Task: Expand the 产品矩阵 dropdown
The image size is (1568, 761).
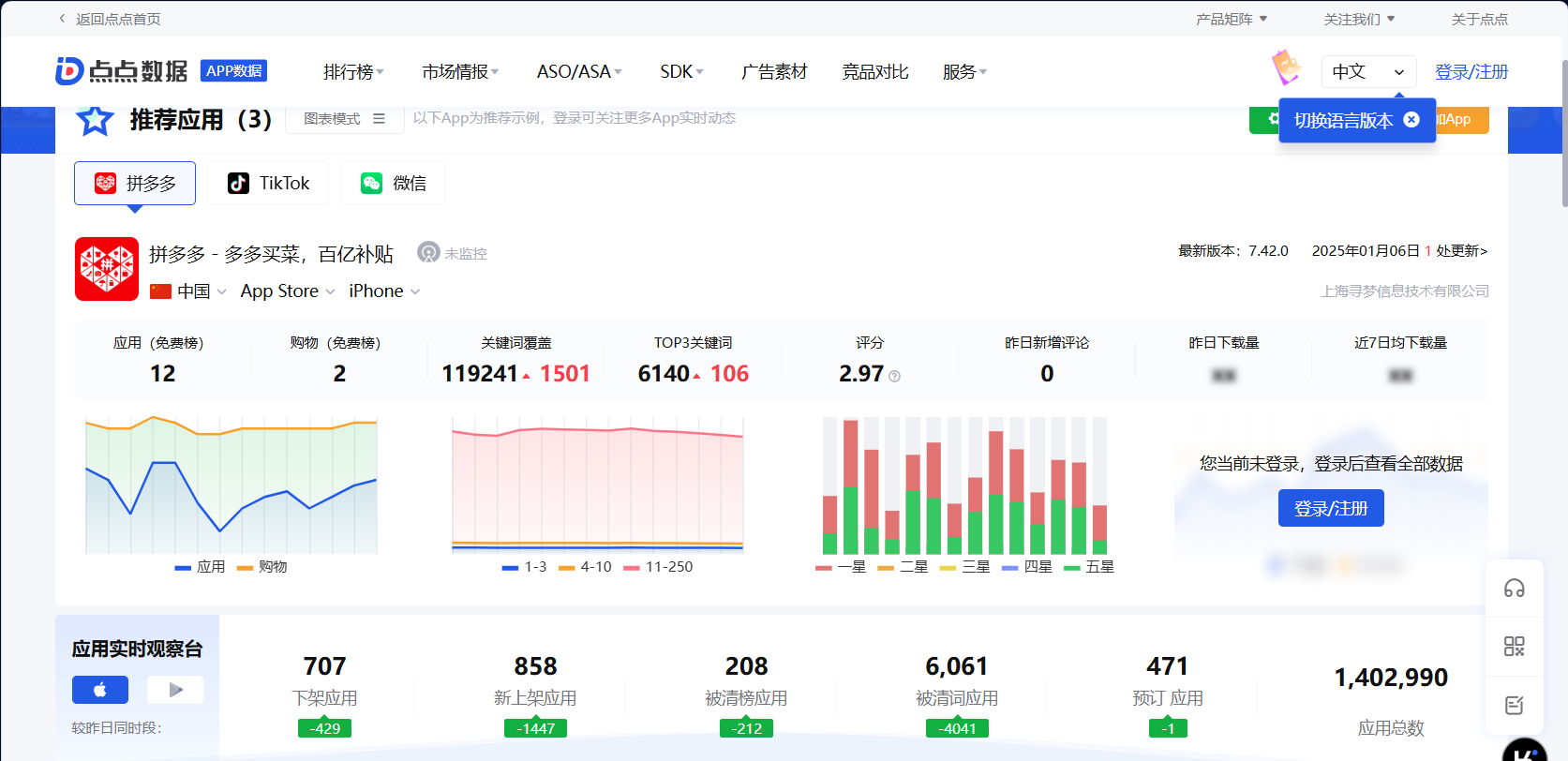Action: pos(1232,19)
